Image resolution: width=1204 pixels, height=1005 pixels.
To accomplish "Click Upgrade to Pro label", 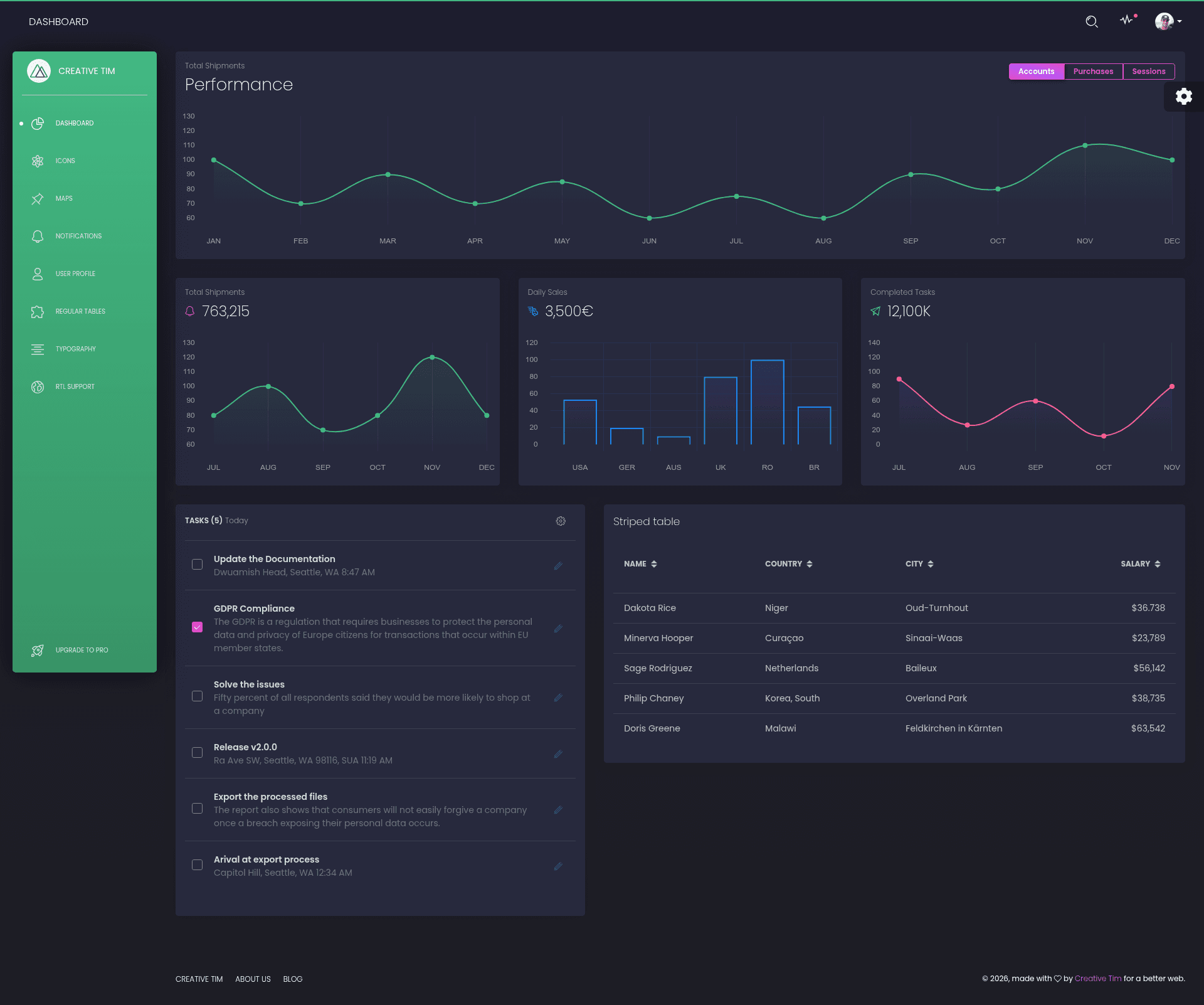I will (82, 651).
